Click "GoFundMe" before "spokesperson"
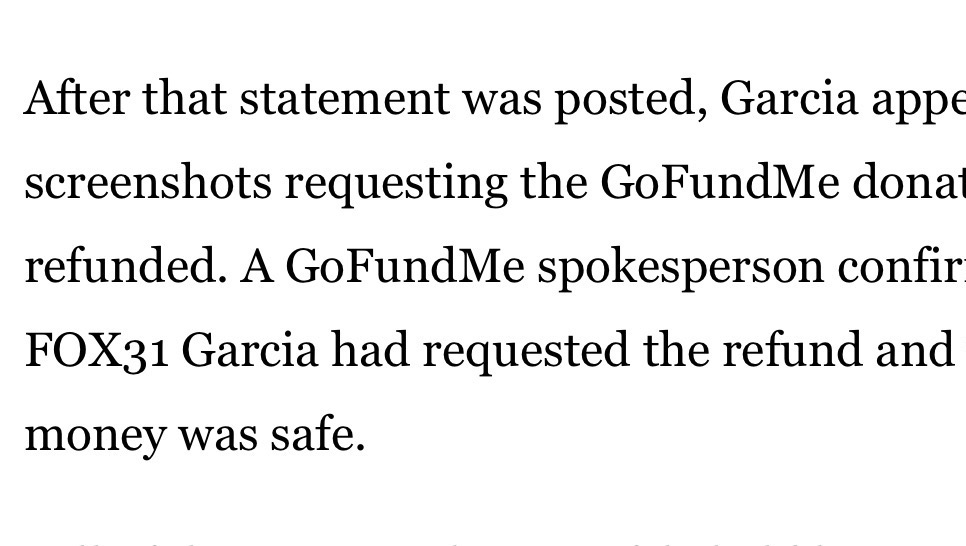966x546 pixels. point(405,267)
